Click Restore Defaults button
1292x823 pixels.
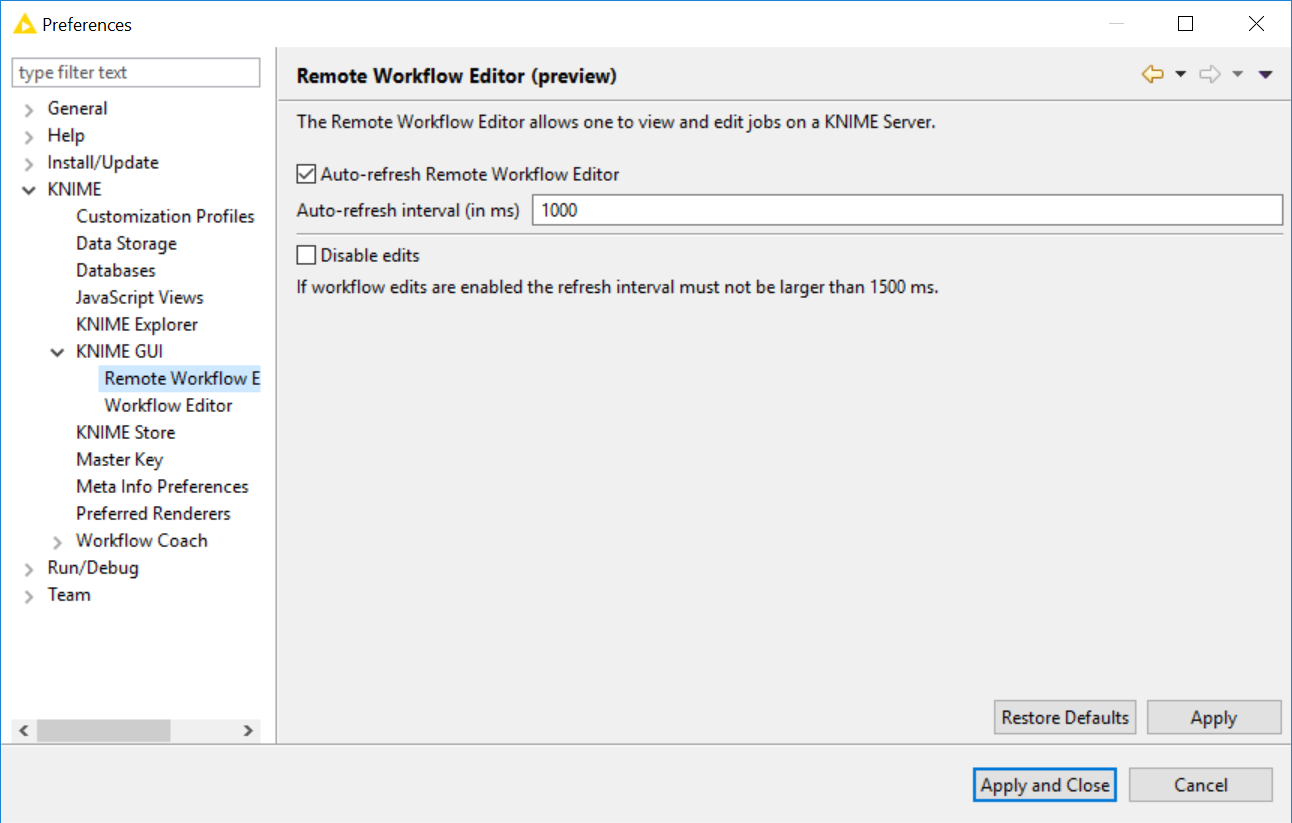[1065, 717]
